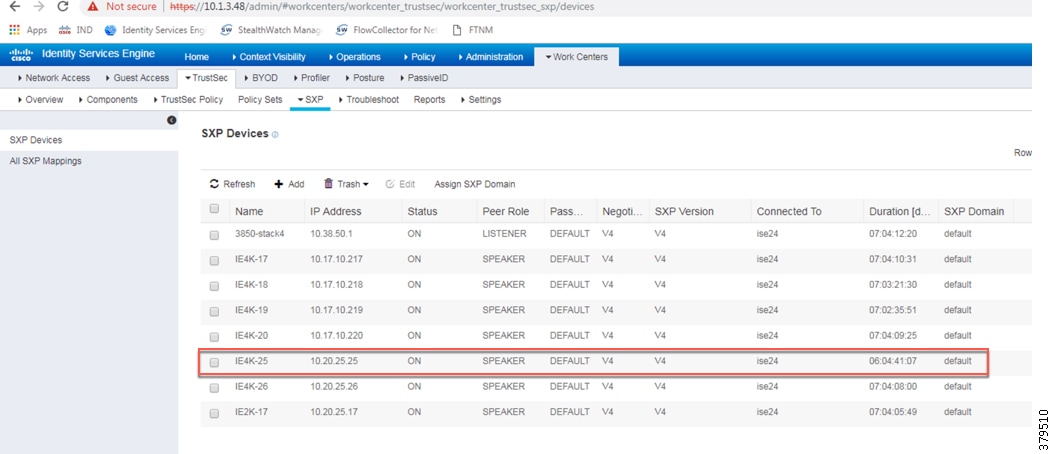Select the SXP tab
The height and width of the screenshot is (454, 1050).
pos(310,100)
